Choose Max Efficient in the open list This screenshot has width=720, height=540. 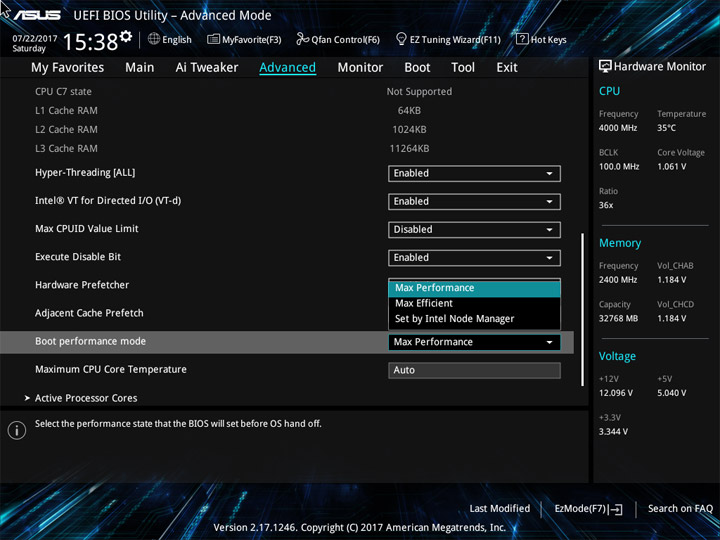474,304
